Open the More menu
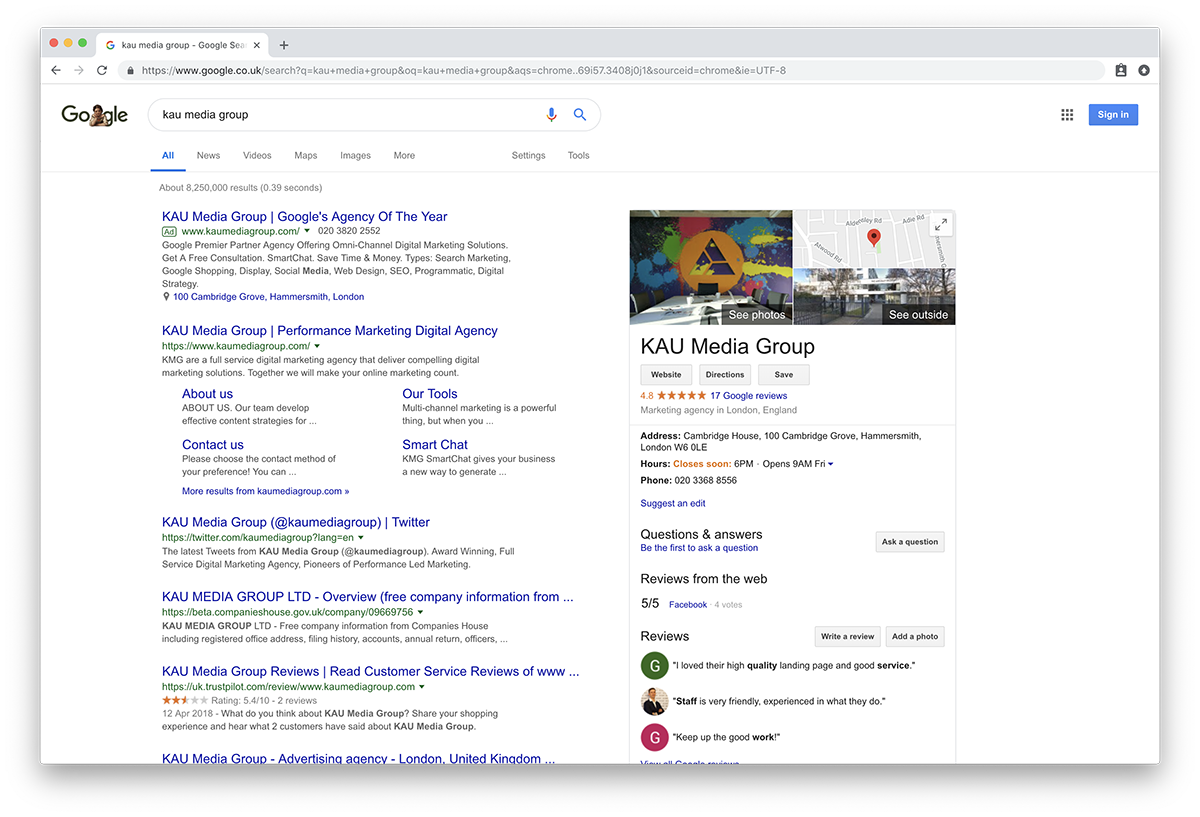The image size is (1200, 817). (x=404, y=156)
